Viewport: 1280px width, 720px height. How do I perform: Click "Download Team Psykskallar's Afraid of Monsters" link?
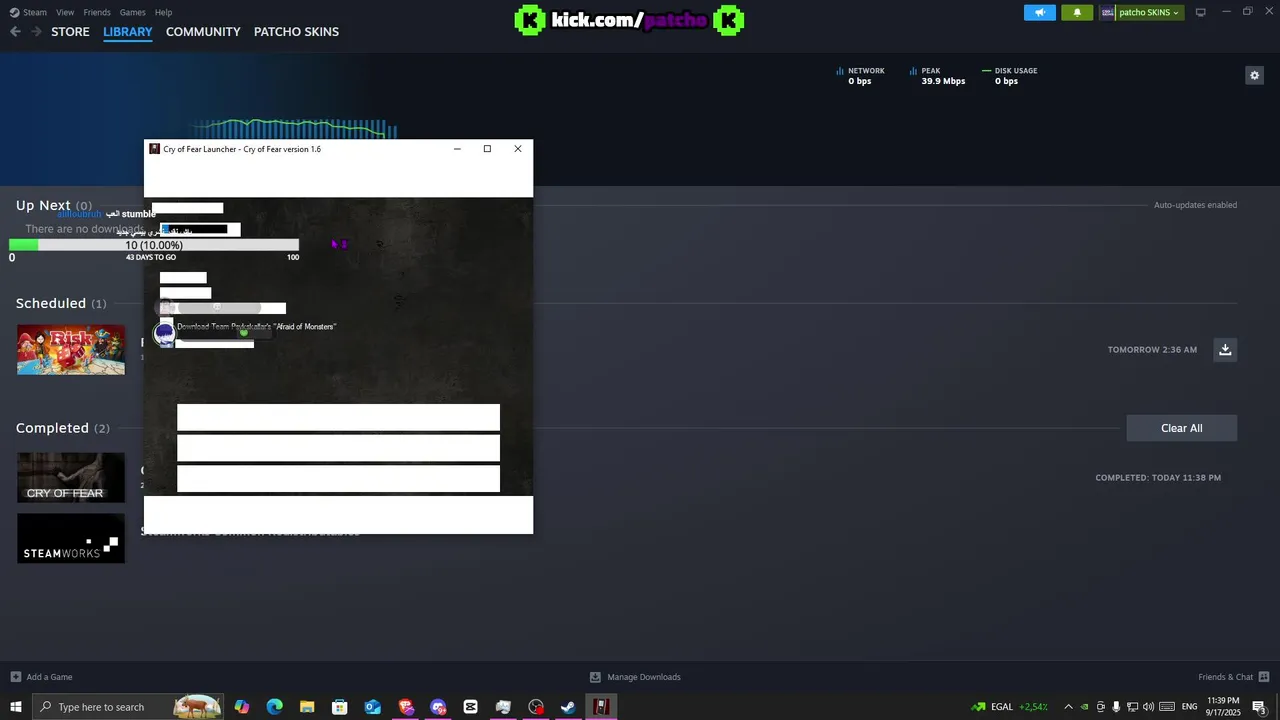[x=256, y=327]
